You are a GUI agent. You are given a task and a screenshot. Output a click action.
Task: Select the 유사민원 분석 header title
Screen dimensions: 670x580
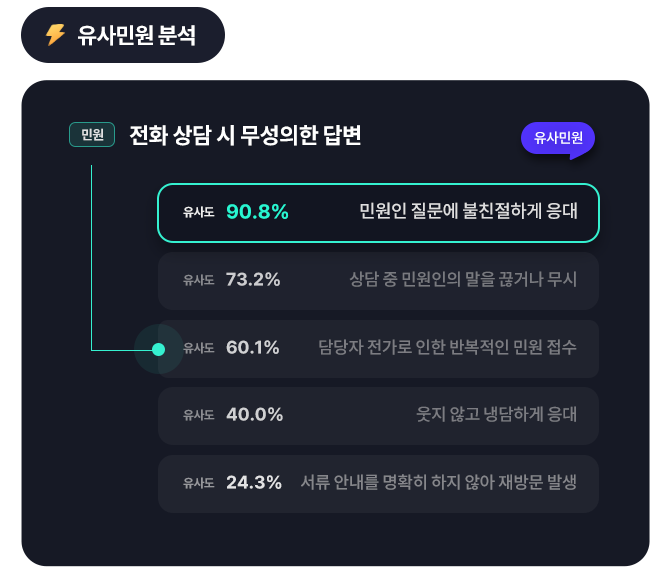pyautogui.click(x=136, y=36)
